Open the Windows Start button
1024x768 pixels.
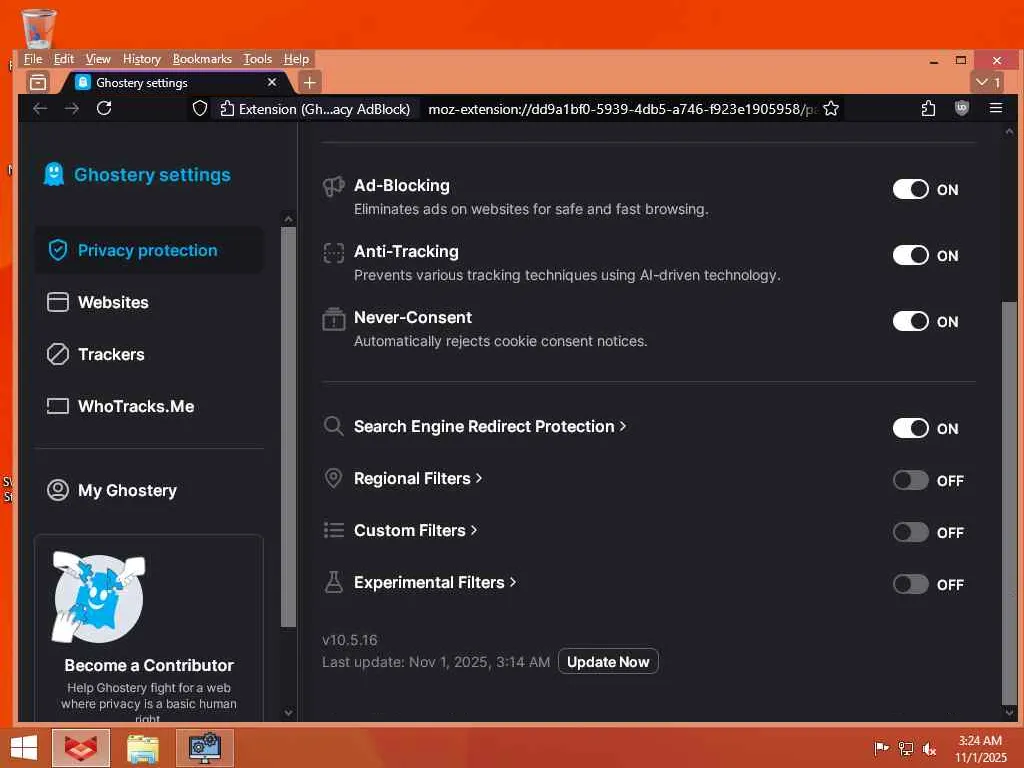(24, 748)
